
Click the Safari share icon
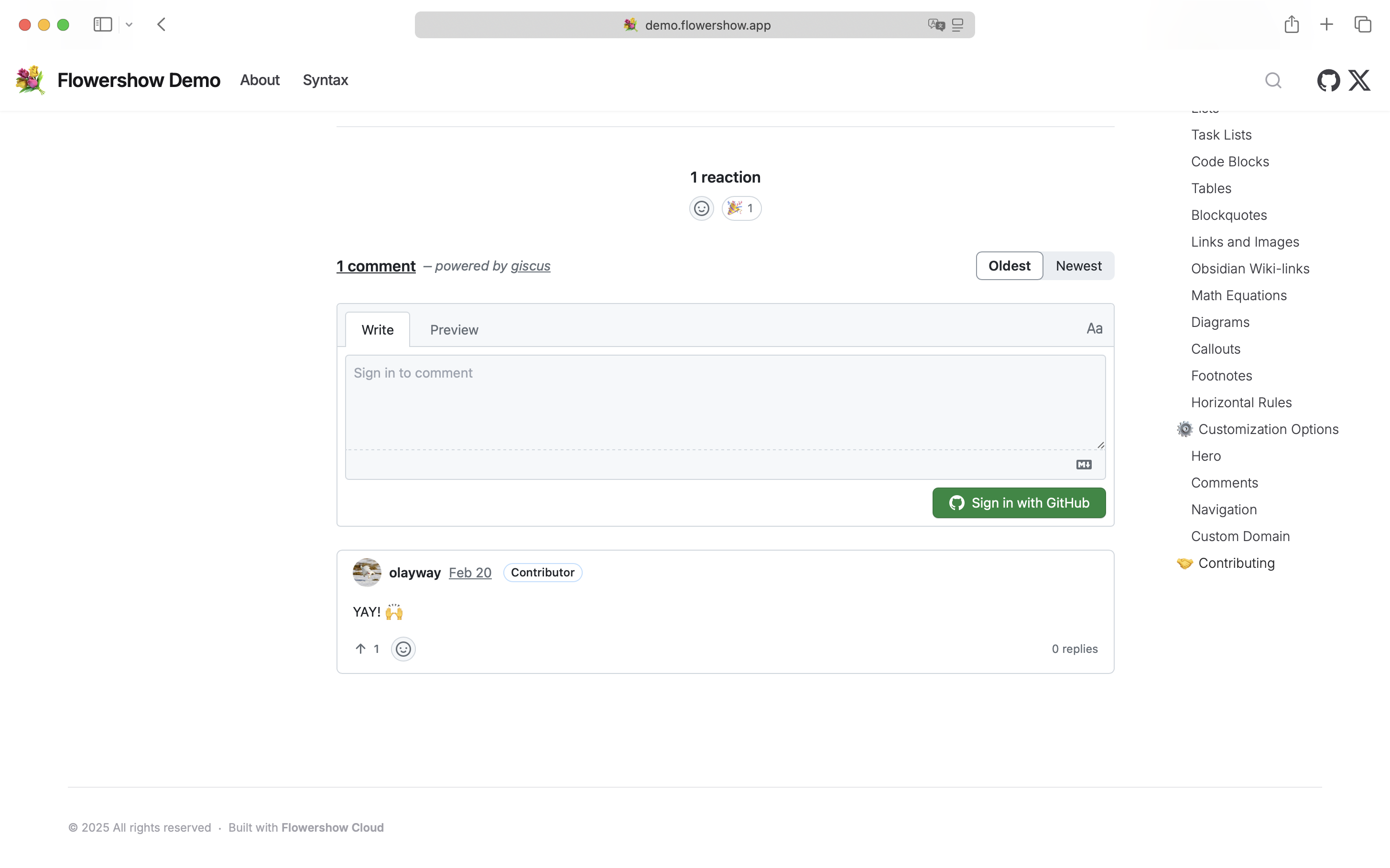pyautogui.click(x=1291, y=25)
